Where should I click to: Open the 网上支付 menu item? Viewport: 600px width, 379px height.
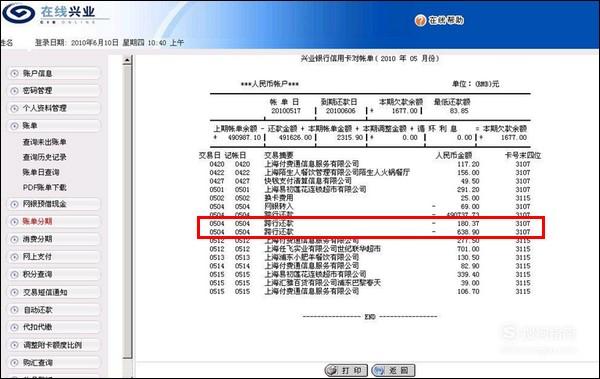click(x=54, y=257)
